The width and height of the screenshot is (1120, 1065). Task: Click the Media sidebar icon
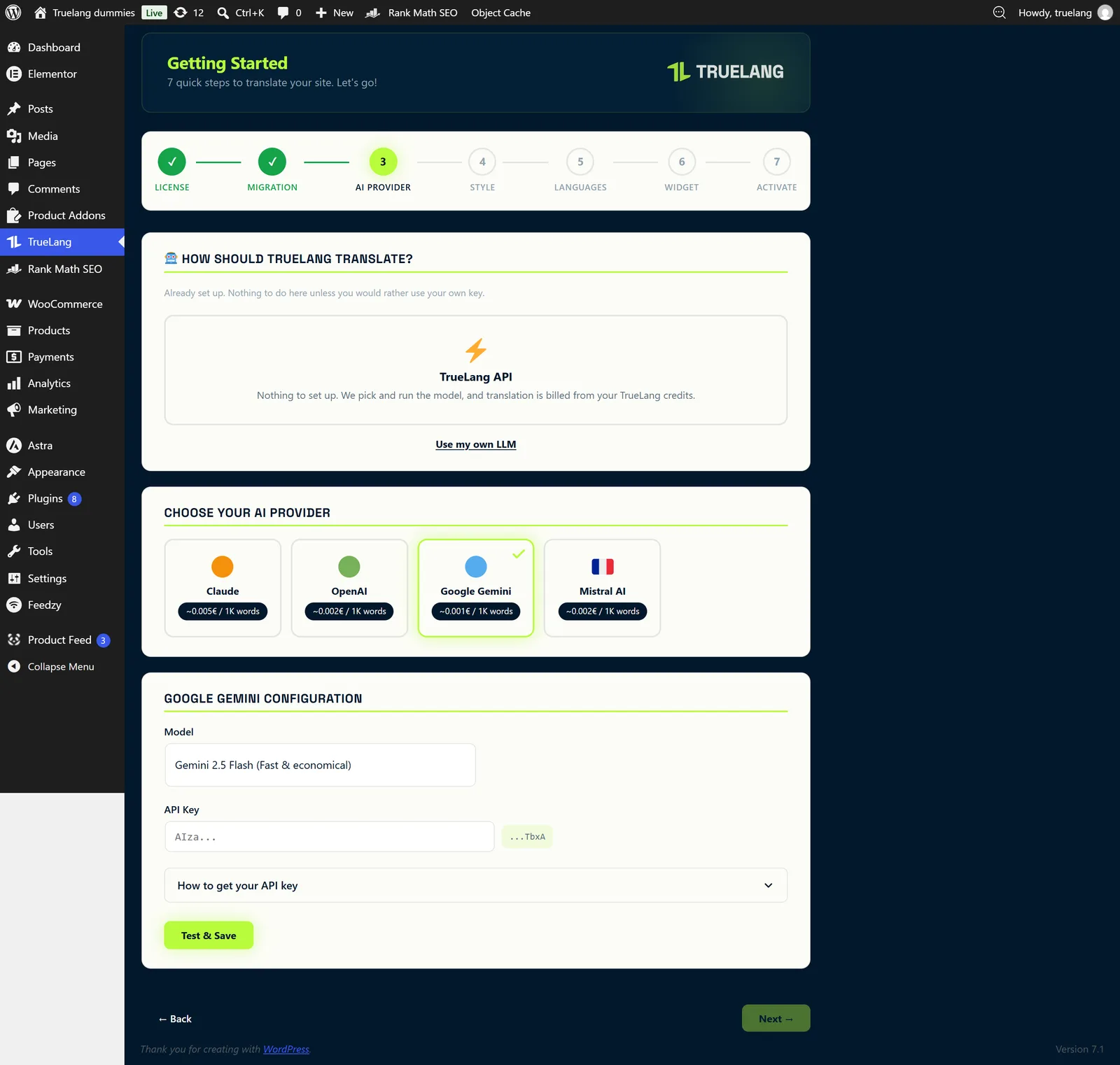(14, 136)
